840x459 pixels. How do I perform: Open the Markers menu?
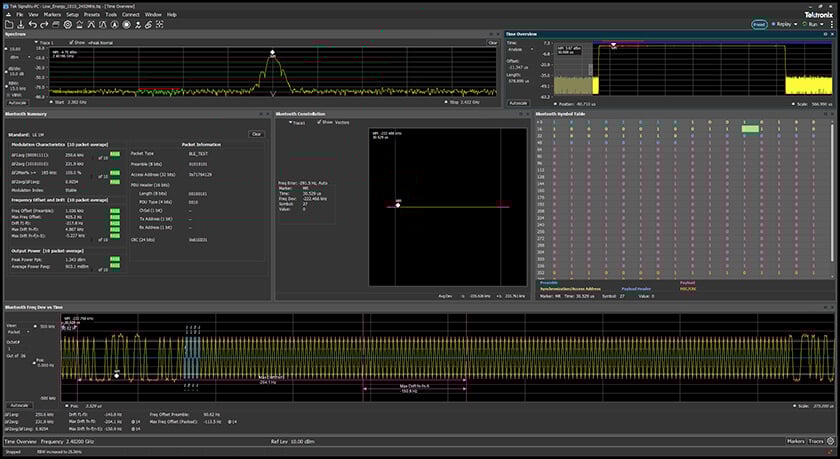tap(52, 15)
